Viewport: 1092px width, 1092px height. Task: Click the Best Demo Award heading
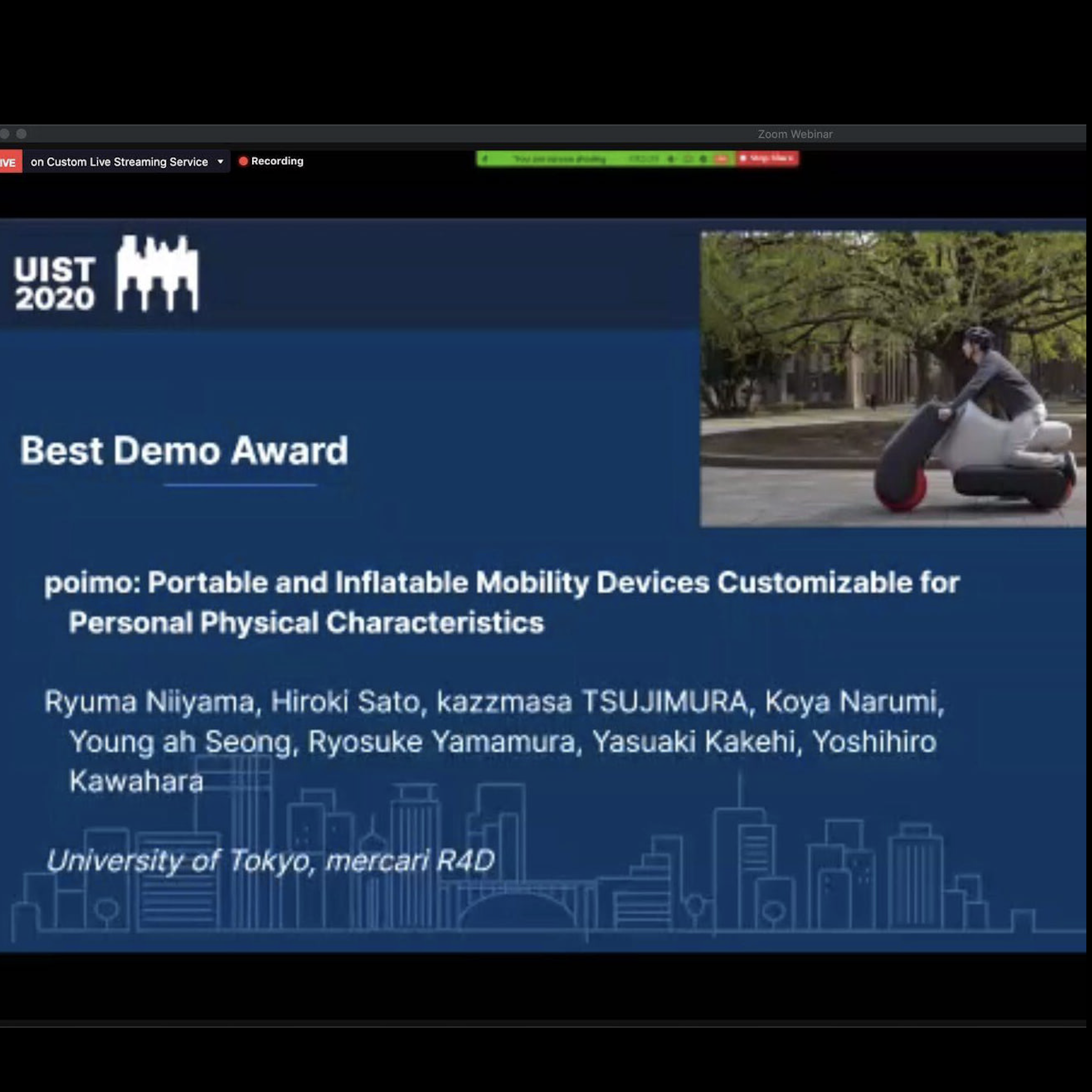point(184,451)
